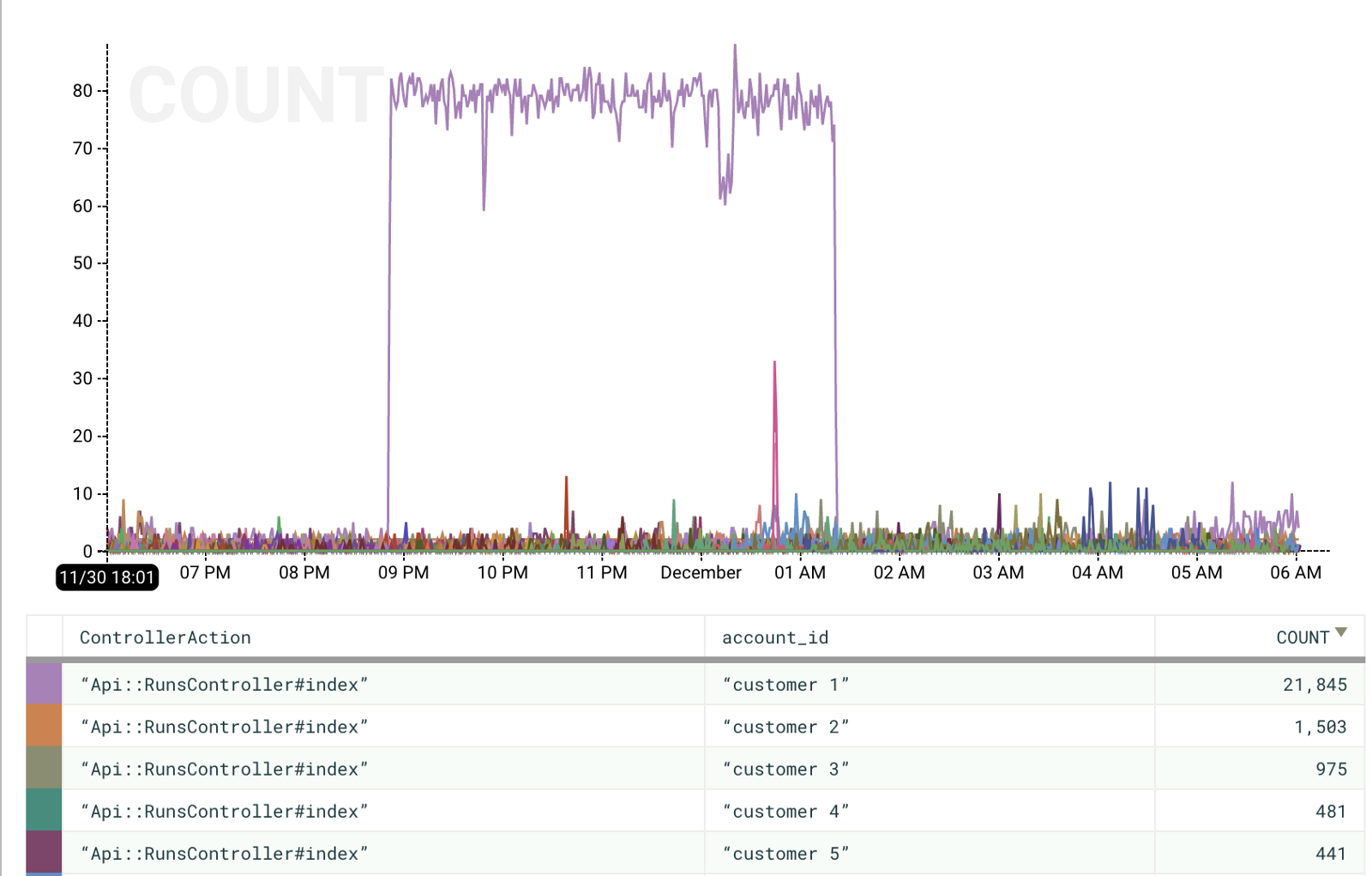
Task: Click the 03 AM x-axis label
Action: coord(998,572)
